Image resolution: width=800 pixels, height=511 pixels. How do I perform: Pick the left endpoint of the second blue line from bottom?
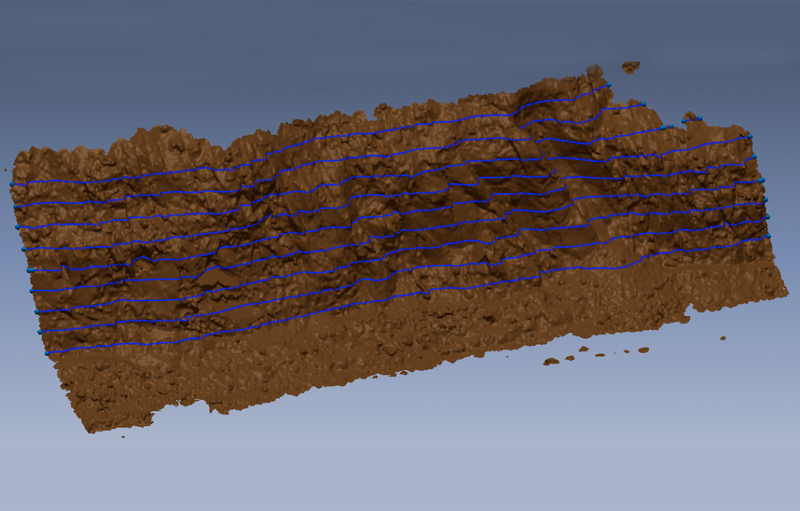pos(40,331)
